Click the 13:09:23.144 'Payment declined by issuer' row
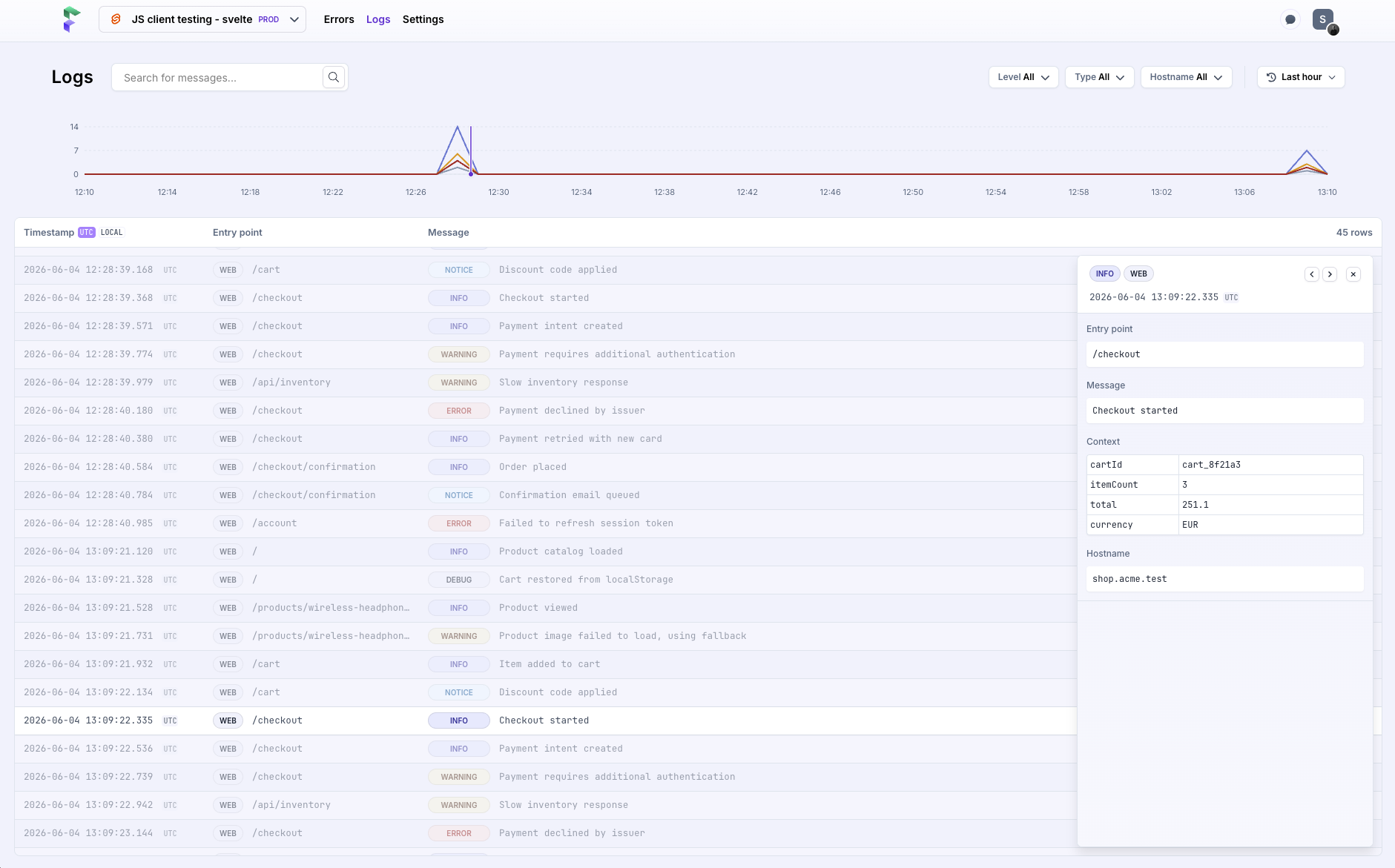The height and width of the screenshot is (868, 1395). pos(545,833)
